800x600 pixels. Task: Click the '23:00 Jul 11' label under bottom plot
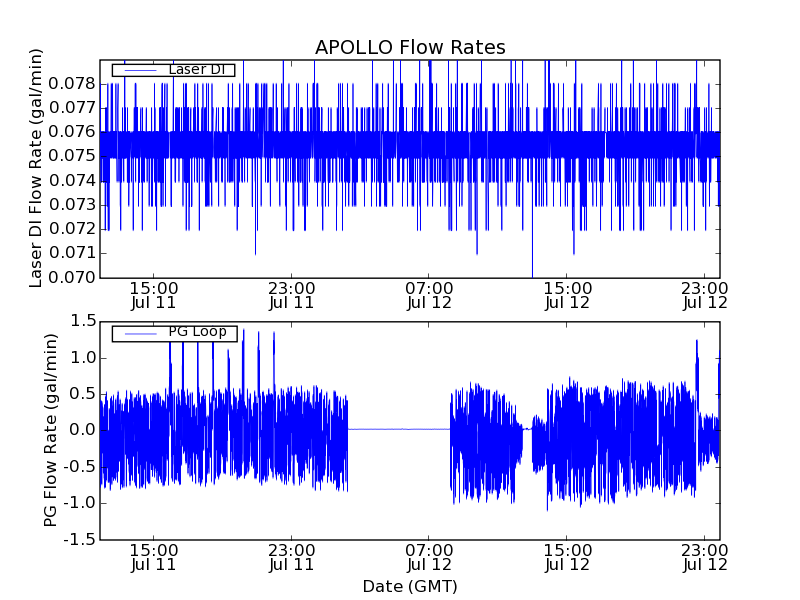coord(292,556)
